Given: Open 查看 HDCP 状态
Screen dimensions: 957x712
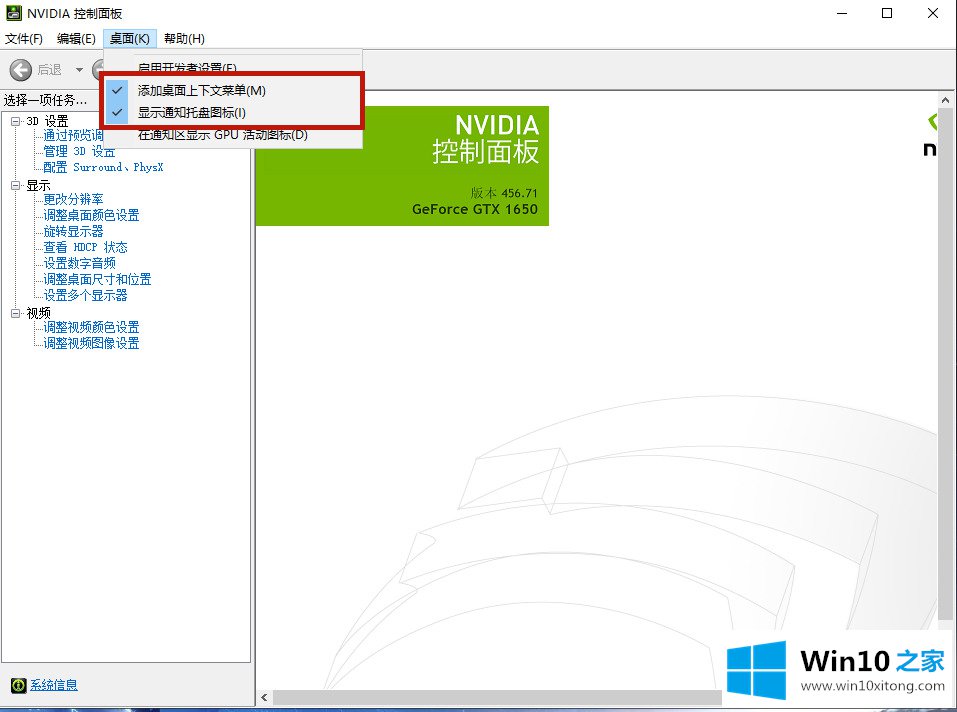Looking at the screenshot, I should tap(85, 247).
